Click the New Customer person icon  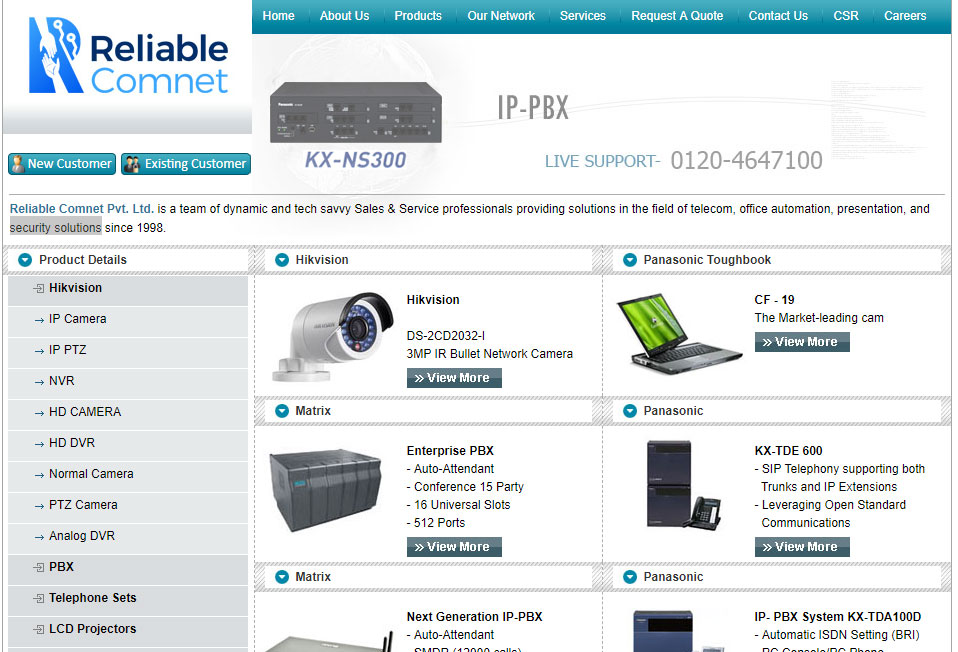[x=18, y=164]
